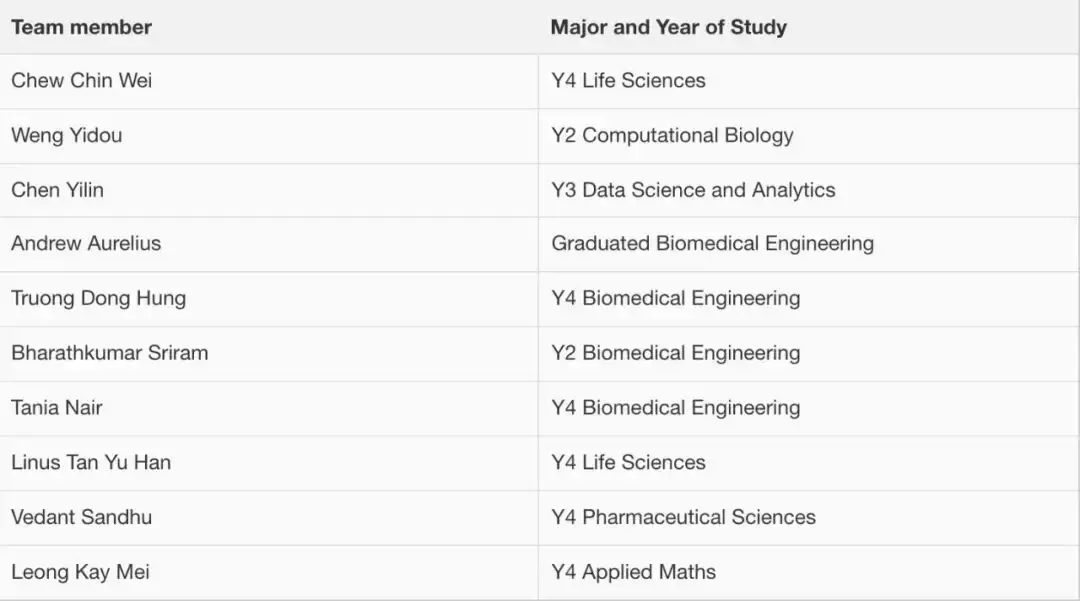
Task: Select the 'Y4 Applied Maths' cell
Action: coord(633,572)
